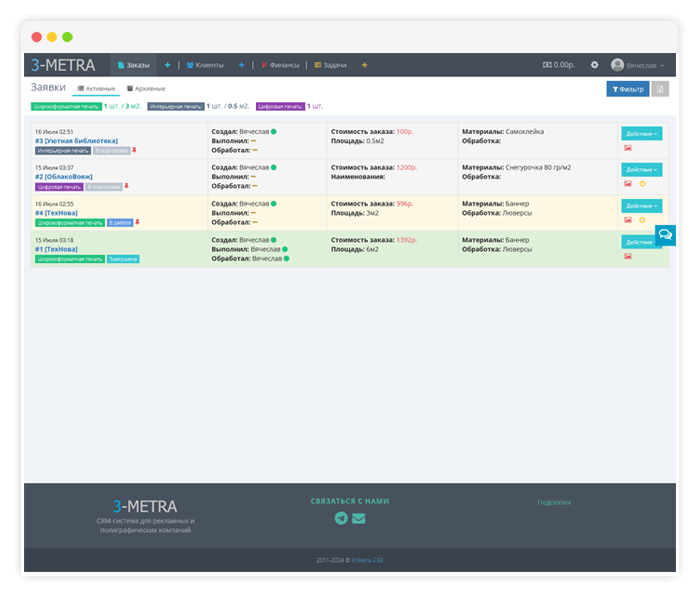The width and height of the screenshot is (700, 600).
Task: Expand Действие dropdown for order #4
Action: tap(642, 206)
